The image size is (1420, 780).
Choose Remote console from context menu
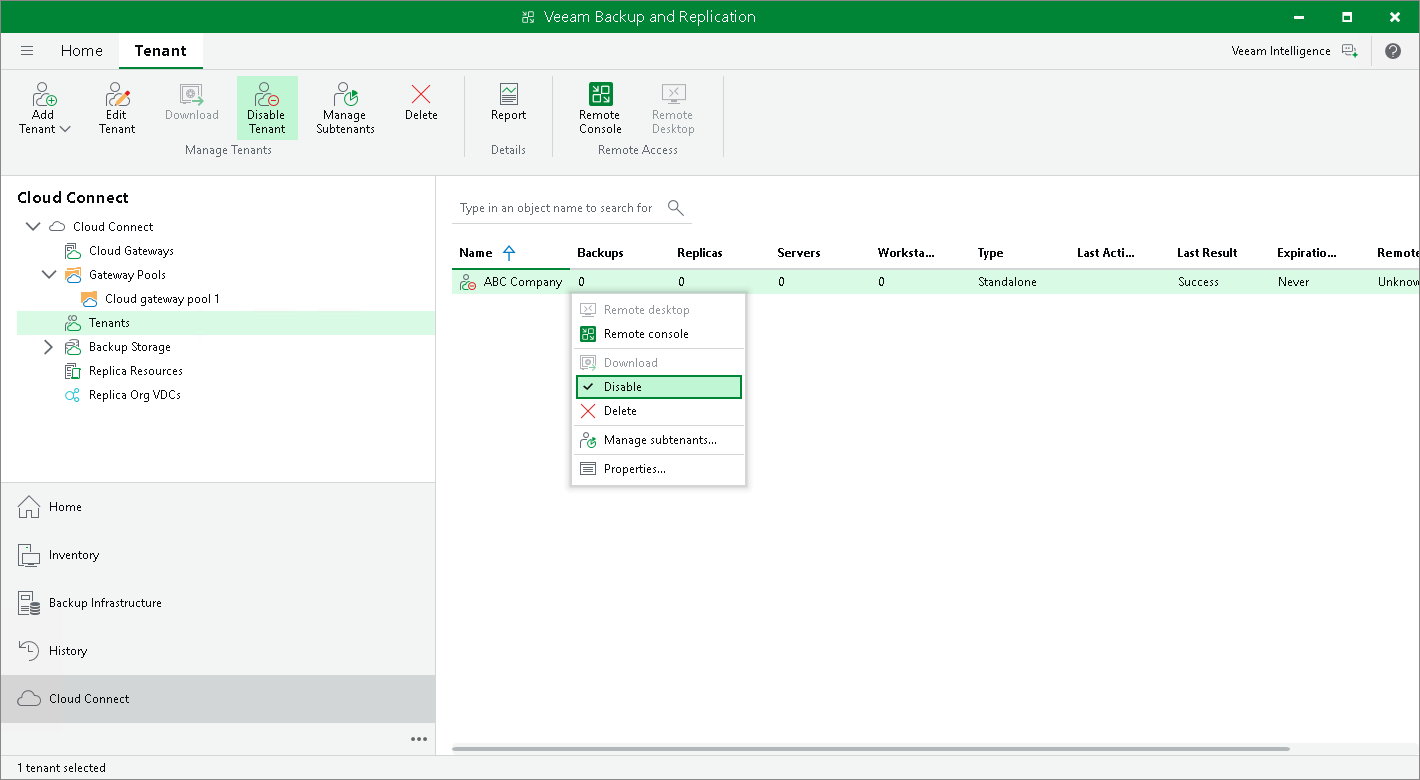tap(659, 334)
